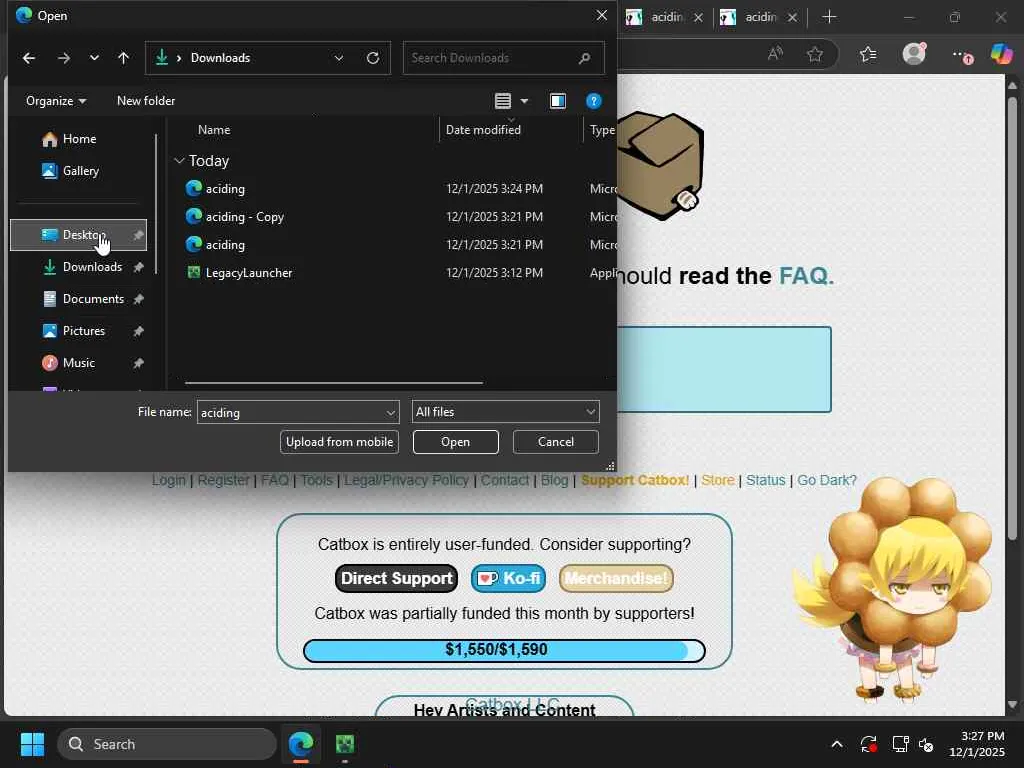
Task: Open the Edge favorites list icon
Action: tap(868, 54)
